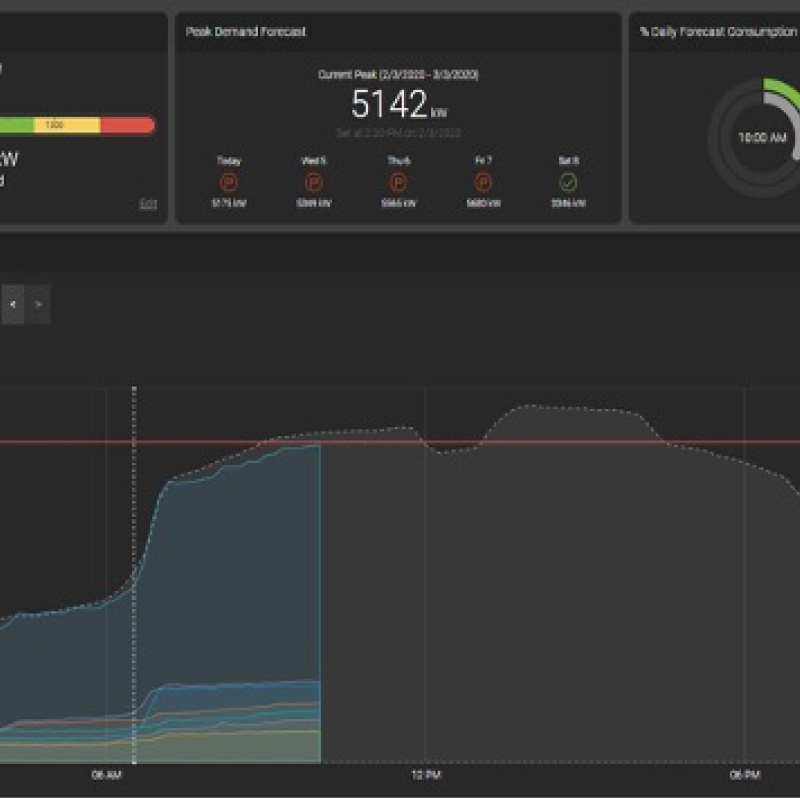800x800 pixels.
Task: Select the Thu 6 peak forecast icon
Action: tap(399, 183)
